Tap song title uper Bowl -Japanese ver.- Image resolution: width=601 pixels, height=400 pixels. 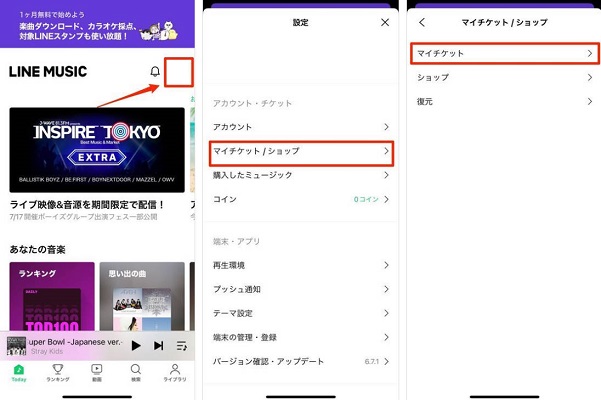coord(76,342)
